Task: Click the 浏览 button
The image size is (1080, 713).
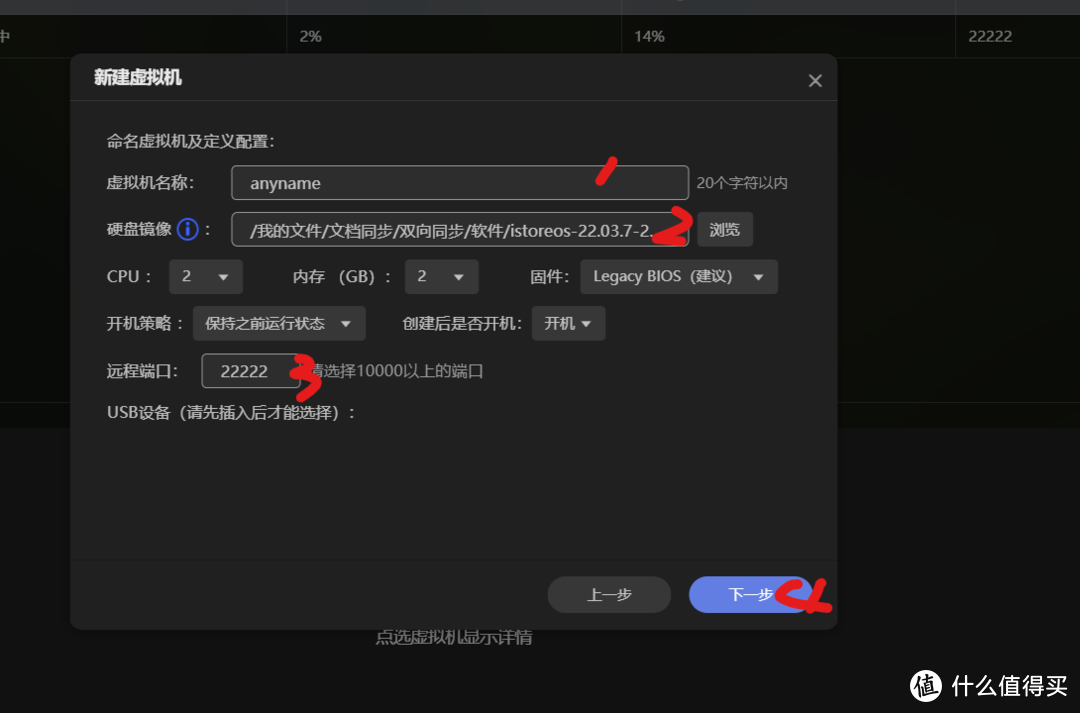Action: coord(724,229)
